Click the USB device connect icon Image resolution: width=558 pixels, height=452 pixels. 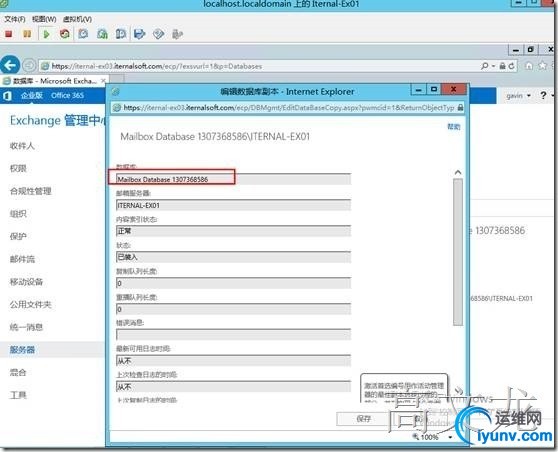tap(177, 34)
